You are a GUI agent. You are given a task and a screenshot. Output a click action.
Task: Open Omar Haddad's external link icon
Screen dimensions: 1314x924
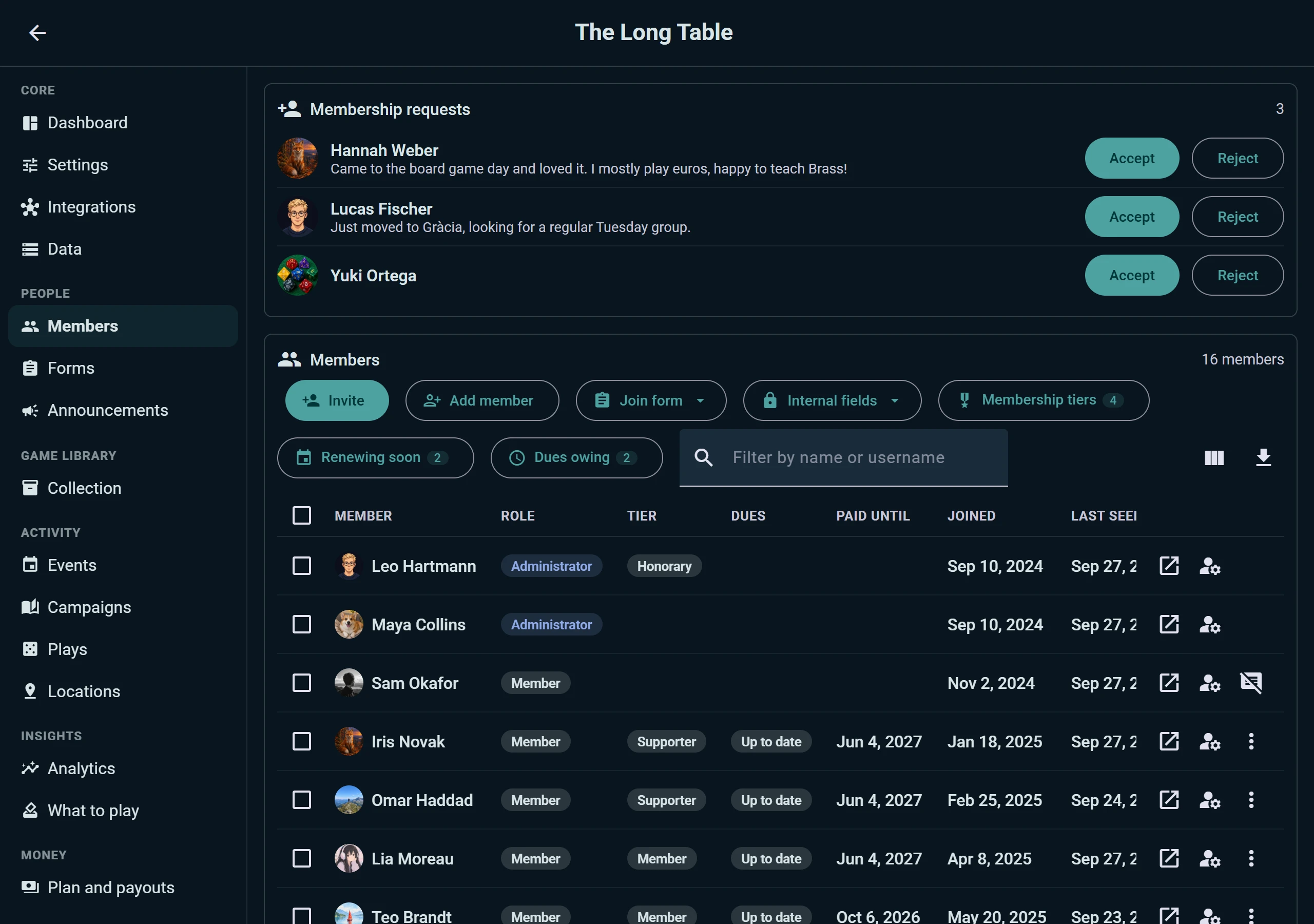click(x=1169, y=800)
